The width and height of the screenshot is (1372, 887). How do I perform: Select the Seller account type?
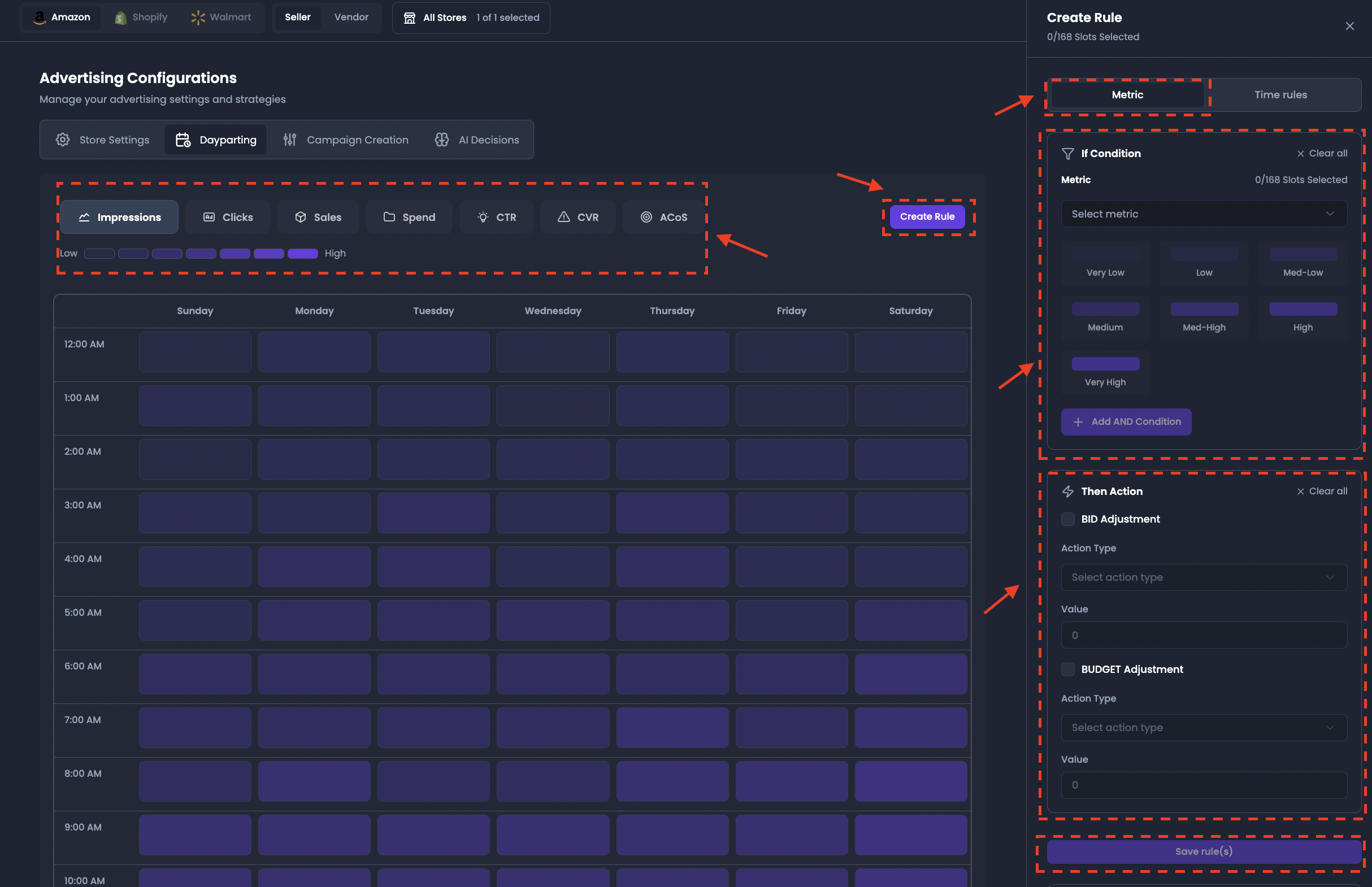point(297,18)
